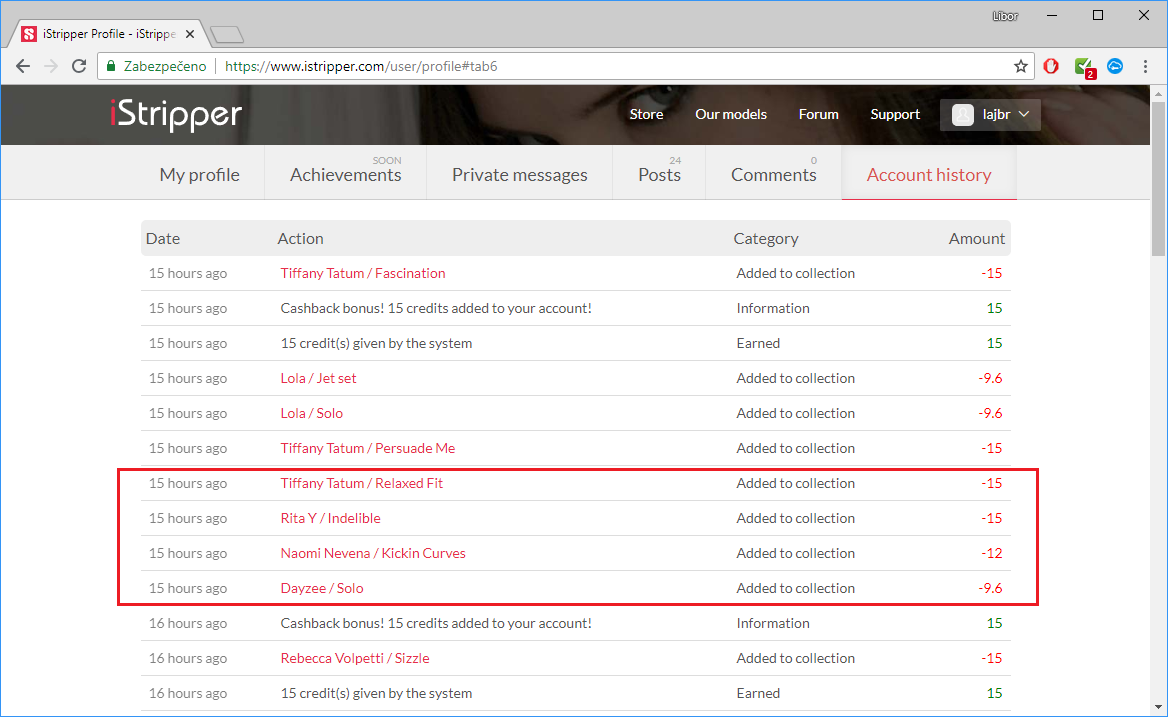This screenshot has height=717, width=1168.
Task: Click the Libor profile name in title bar
Action: tap(1005, 16)
